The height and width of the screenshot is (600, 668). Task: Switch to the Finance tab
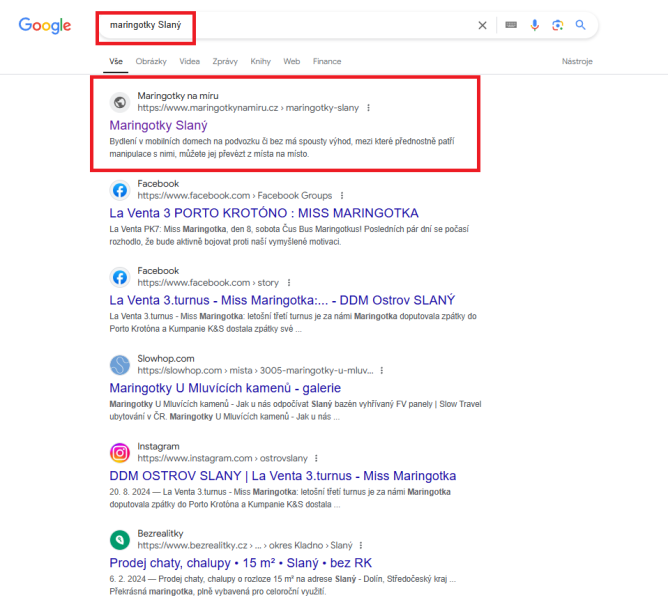pos(327,61)
